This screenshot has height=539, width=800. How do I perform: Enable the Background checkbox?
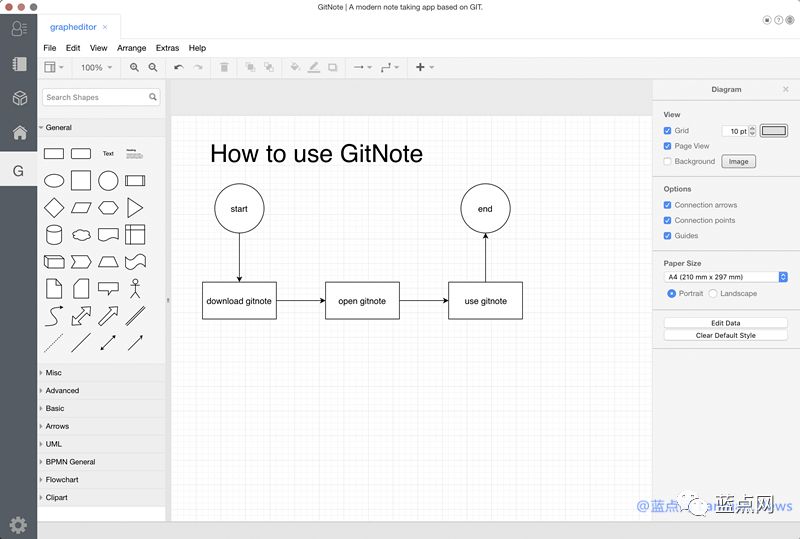(x=667, y=161)
